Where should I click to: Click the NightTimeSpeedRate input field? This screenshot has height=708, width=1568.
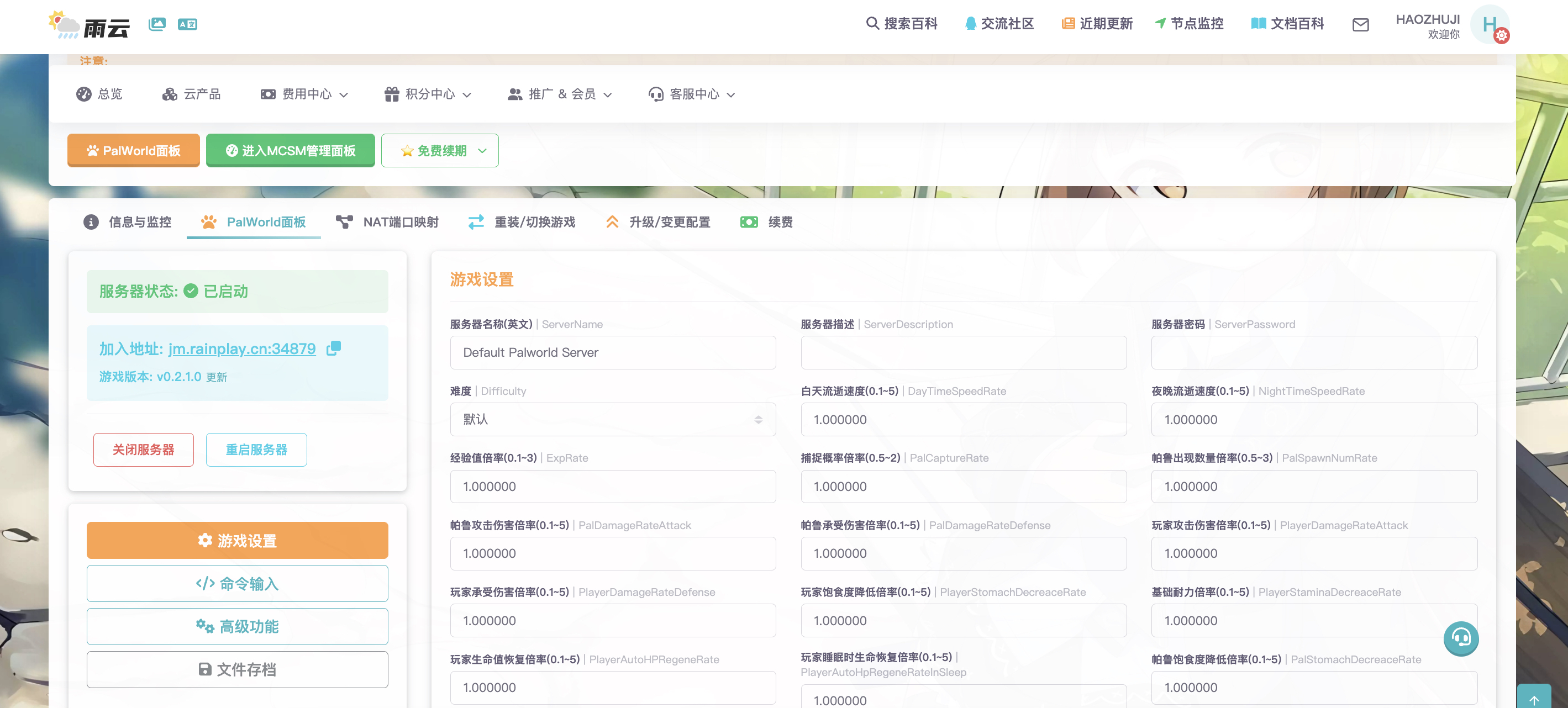click(1314, 419)
